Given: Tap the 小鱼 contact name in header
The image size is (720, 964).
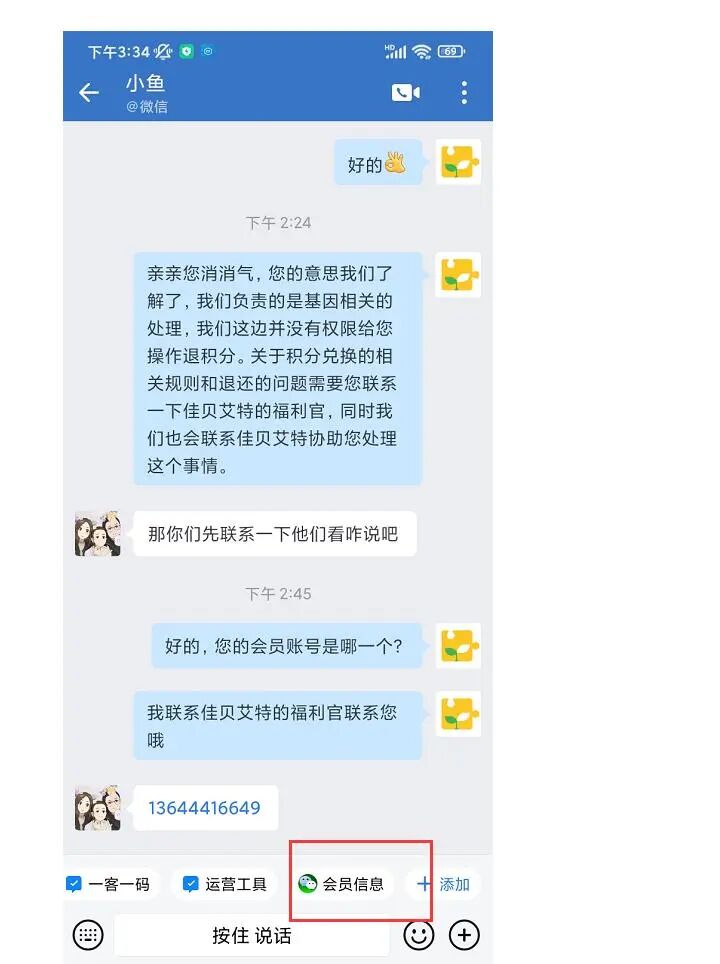Looking at the screenshot, I should click(146, 83).
